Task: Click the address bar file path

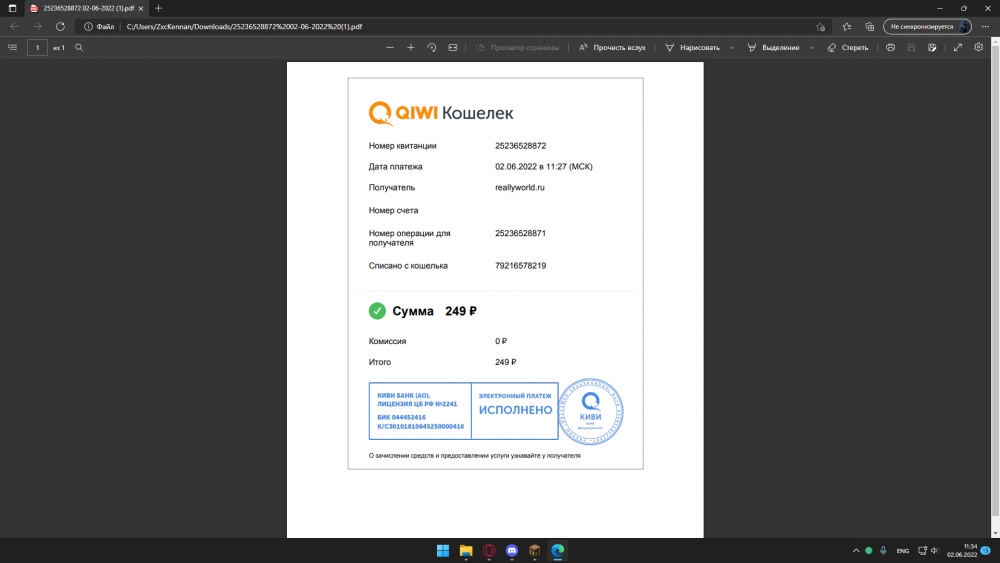Action: (x=244, y=27)
